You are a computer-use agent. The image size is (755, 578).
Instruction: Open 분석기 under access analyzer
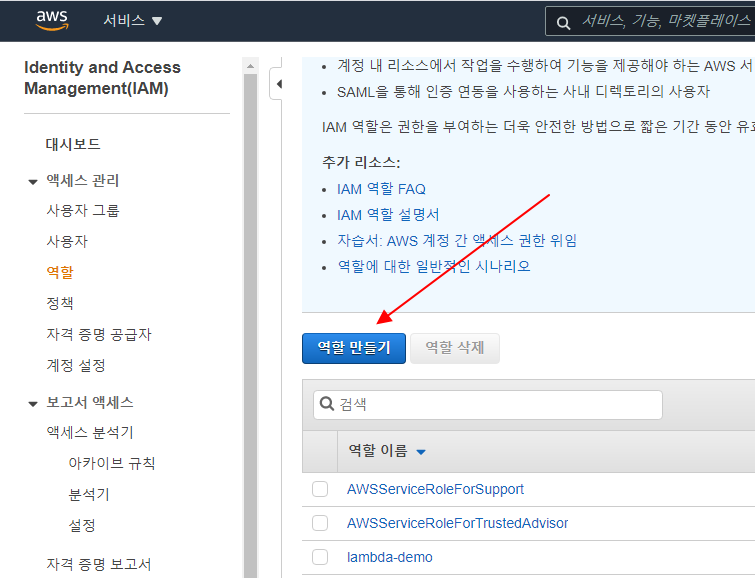pos(89,494)
